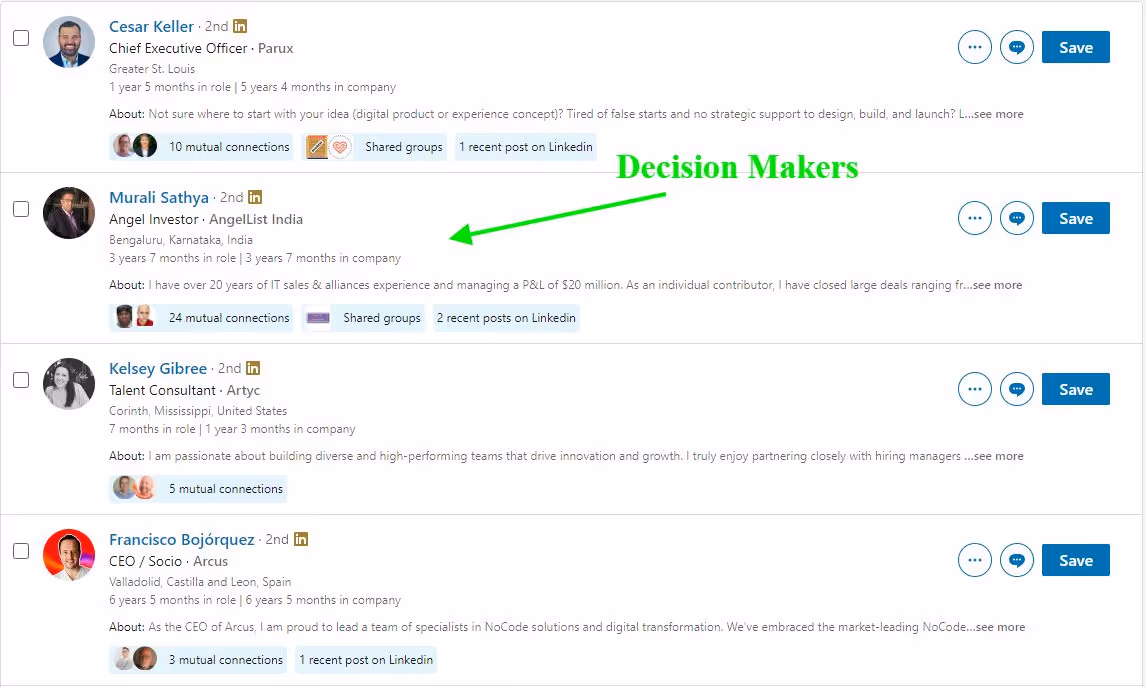Open the overflow menu on Francisco Bojórquez's row
Screen dimensions: 1146x687
pos(974,560)
